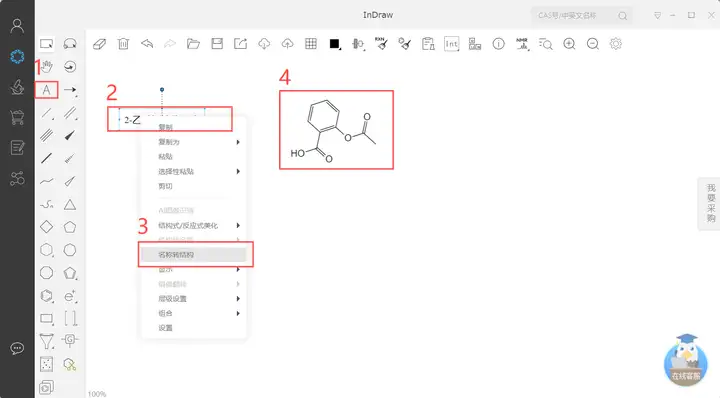Screen dimensions: 720x398
Task: Choose 设置 at context menu bottom
Action: [x=165, y=328]
